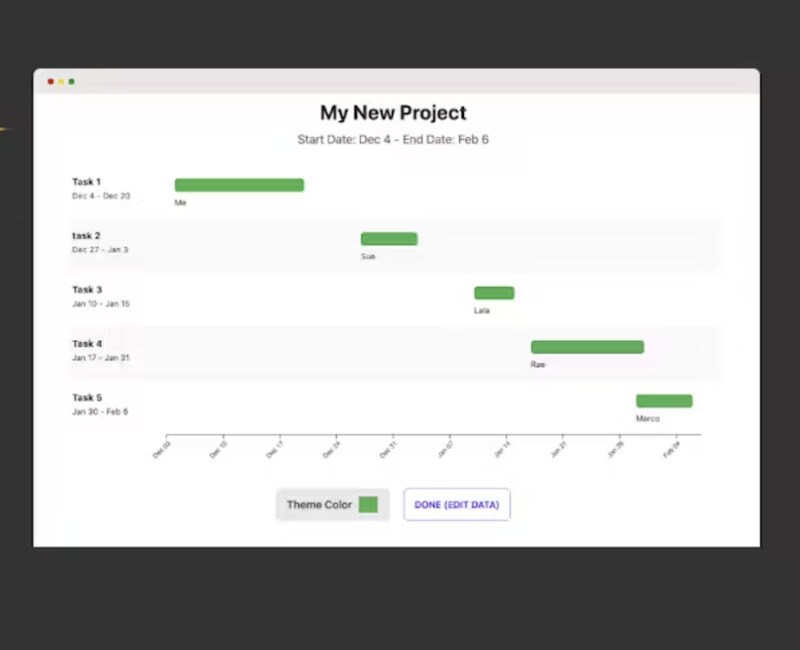Select the task 2 timeline bar
The width and height of the screenshot is (800, 650).
pyautogui.click(x=389, y=239)
